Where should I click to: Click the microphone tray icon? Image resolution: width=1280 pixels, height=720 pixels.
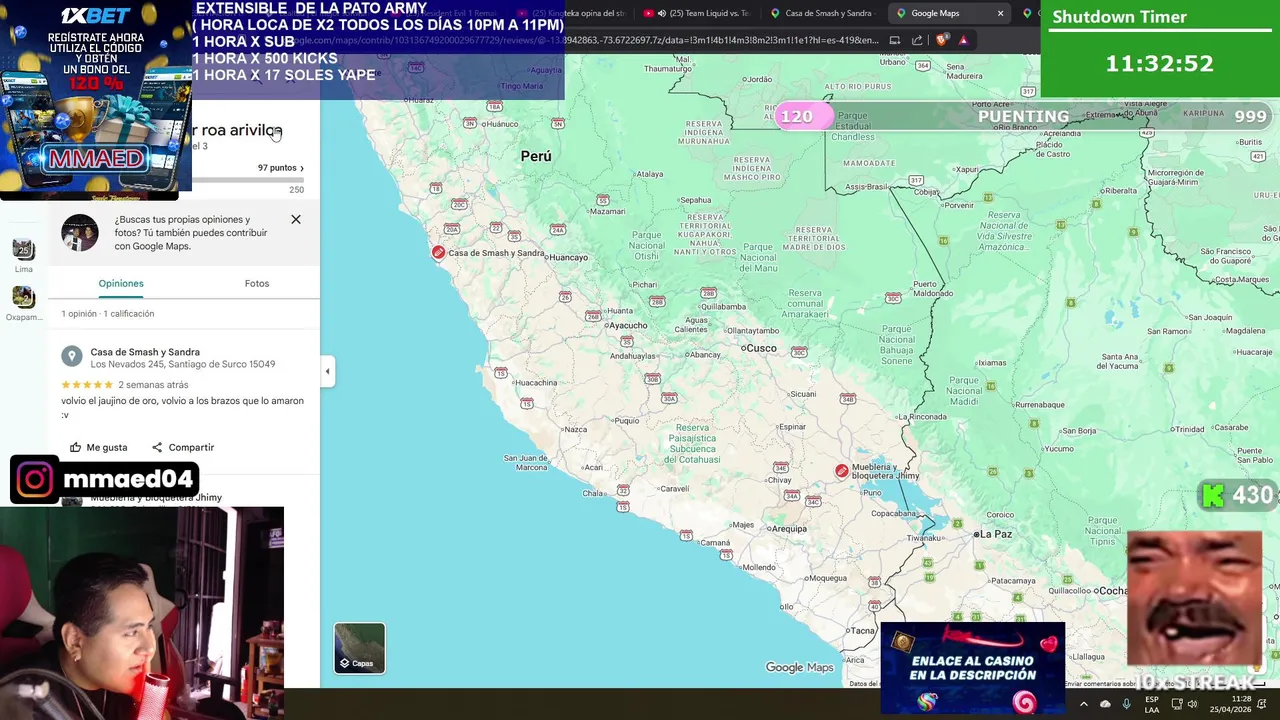[x=1127, y=704]
